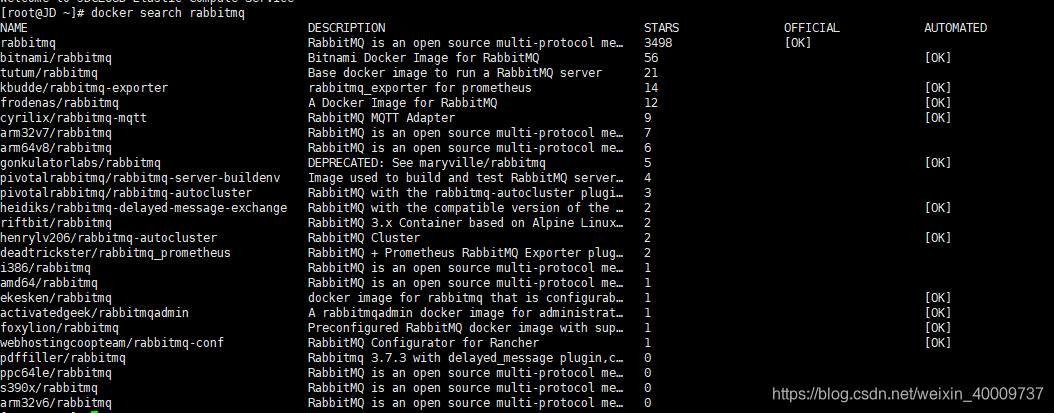Select bitnami/rabbitmq image name
Viewport: 1054px width, 413px height.
56,58
